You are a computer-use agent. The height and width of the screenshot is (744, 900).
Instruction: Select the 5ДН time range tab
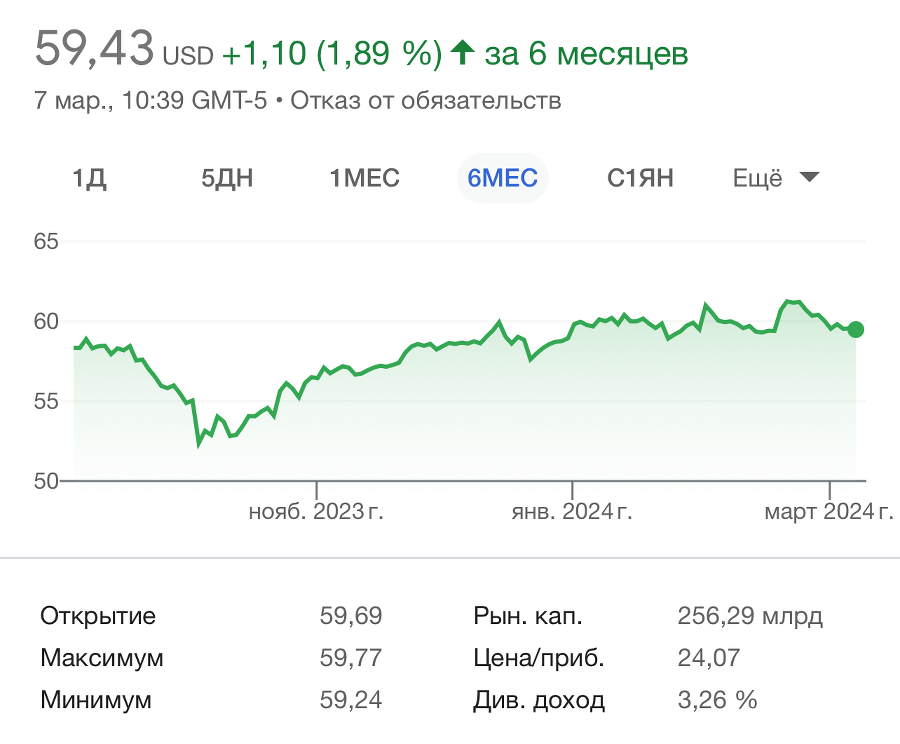tap(226, 178)
